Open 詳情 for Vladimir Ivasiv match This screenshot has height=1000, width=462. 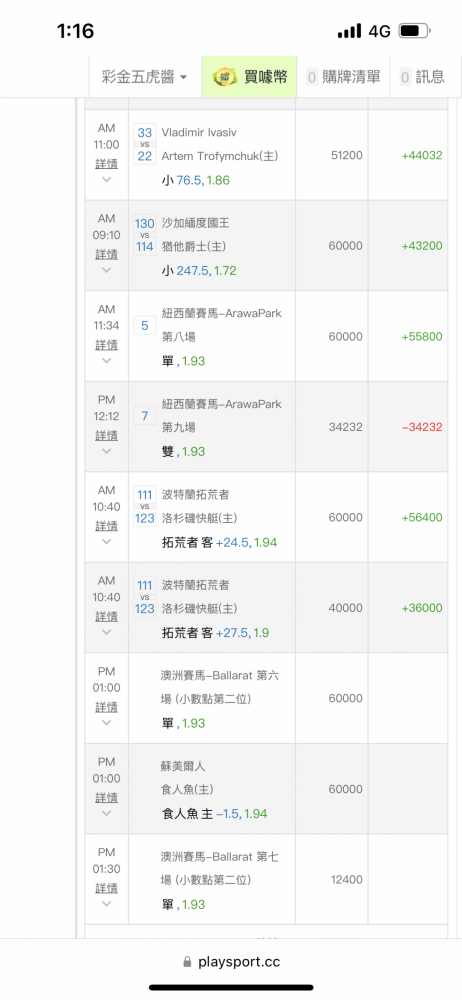pyautogui.click(x=107, y=163)
